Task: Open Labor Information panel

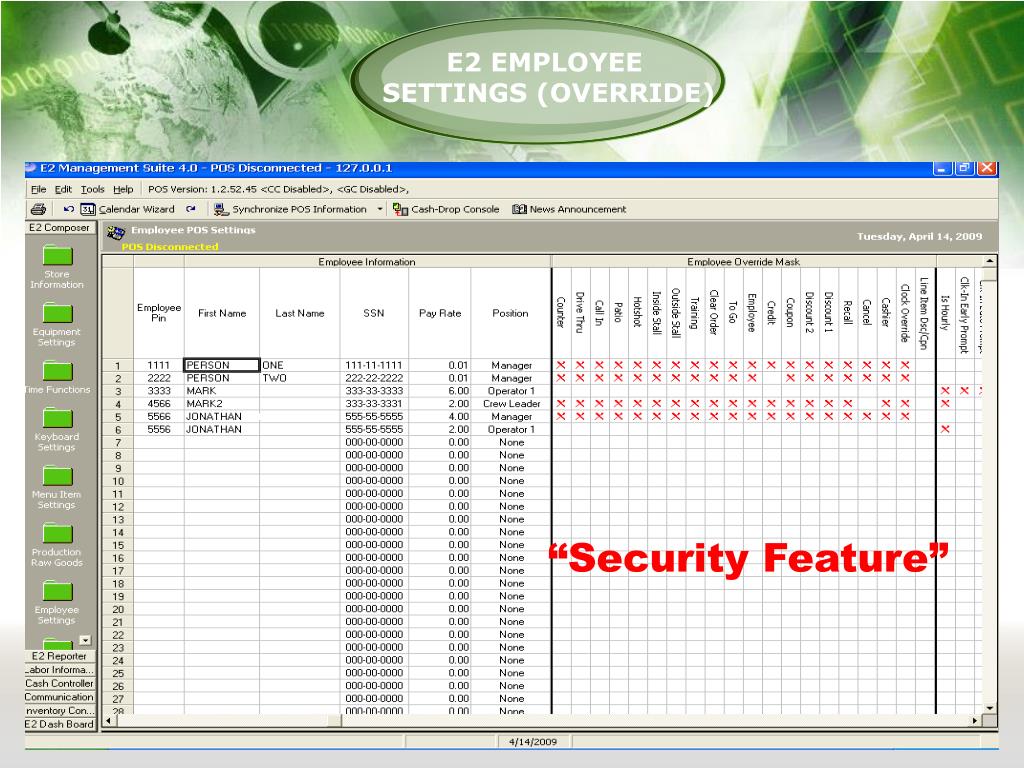Action: [x=59, y=669]
